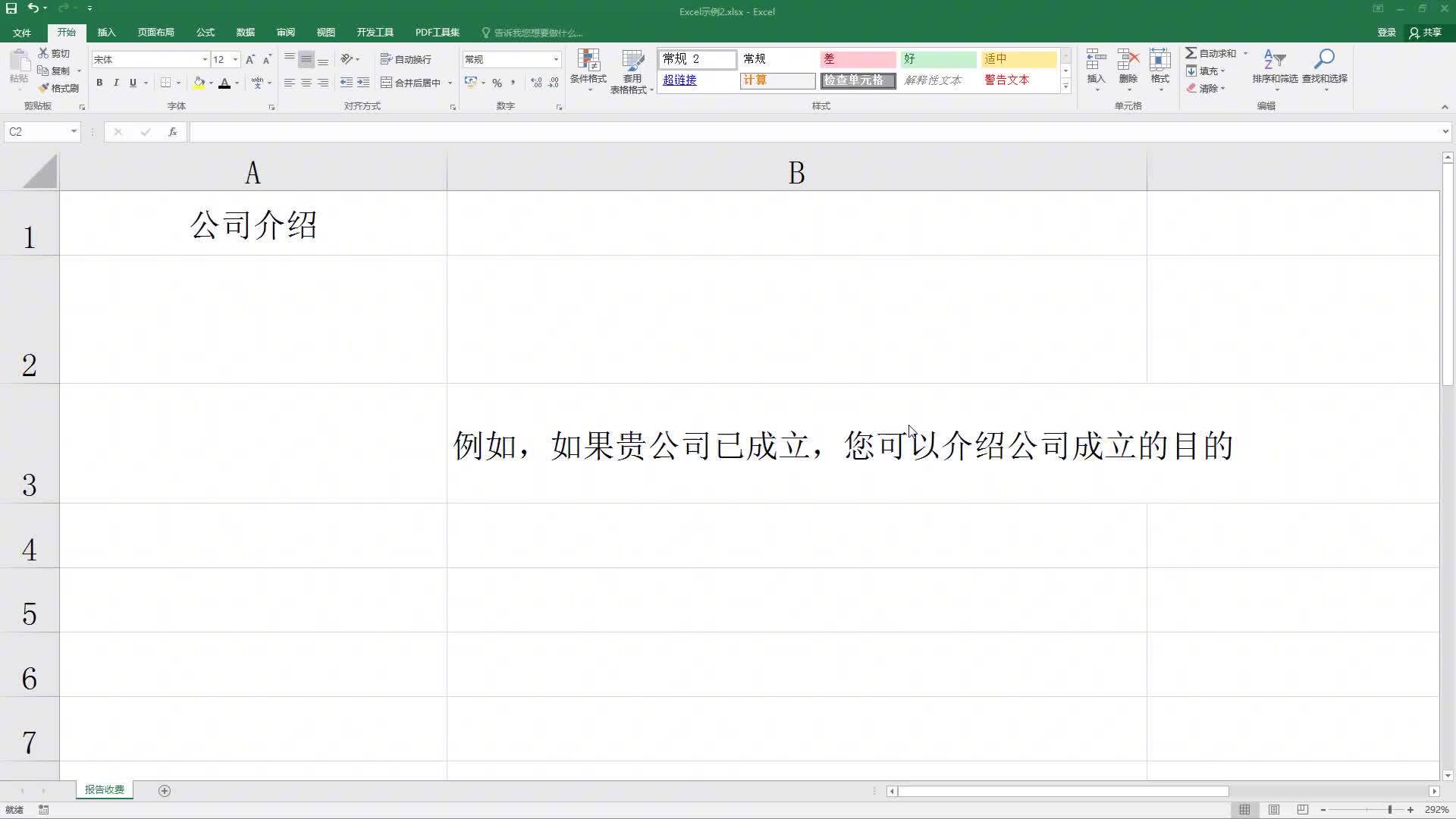1456x819 pixels.
Task: Click the Sign in button
Action: click(x=1386, y=33)
